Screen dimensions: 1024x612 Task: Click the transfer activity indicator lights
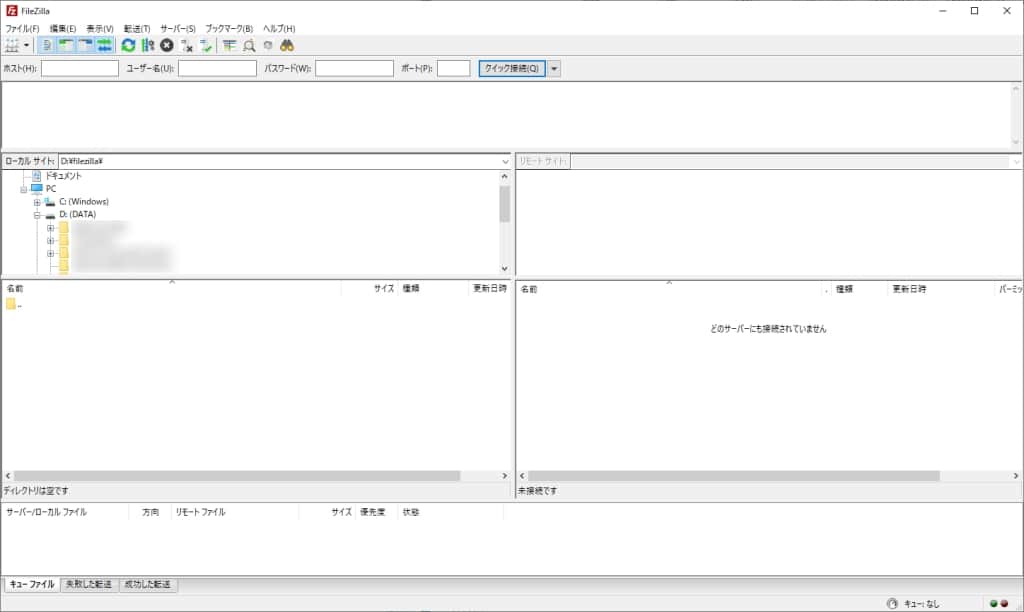[999, 604]
